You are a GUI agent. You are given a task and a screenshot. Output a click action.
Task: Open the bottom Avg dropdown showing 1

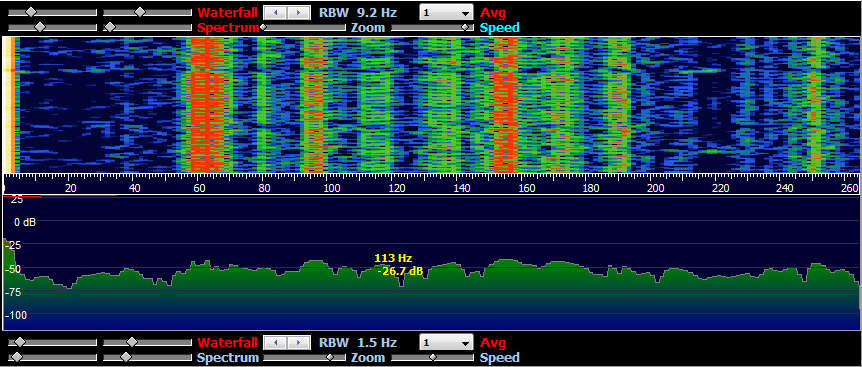coord(446,343)
